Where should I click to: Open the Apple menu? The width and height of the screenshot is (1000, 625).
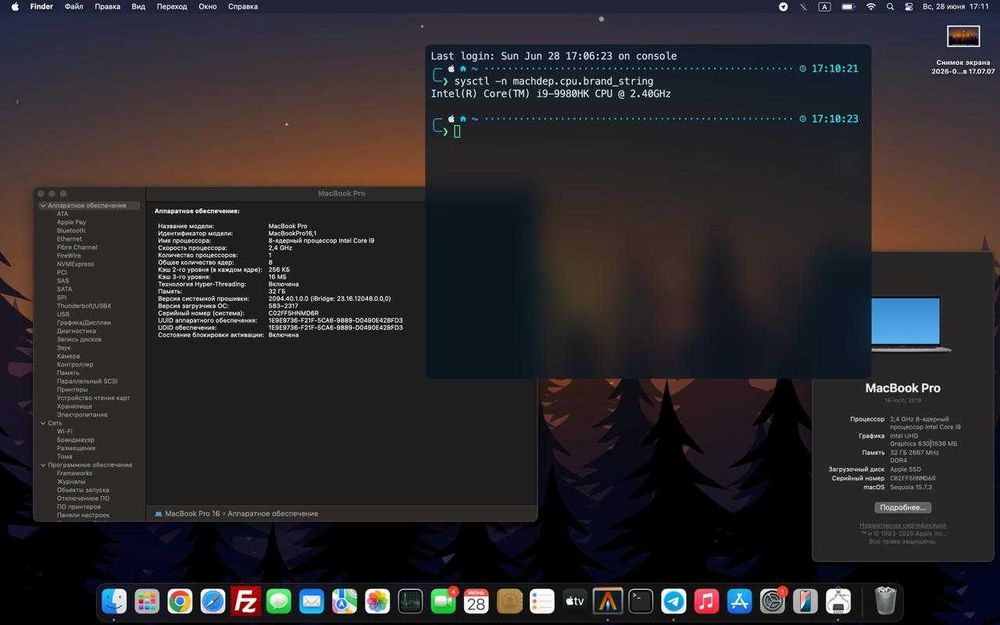tap(15, 6)
